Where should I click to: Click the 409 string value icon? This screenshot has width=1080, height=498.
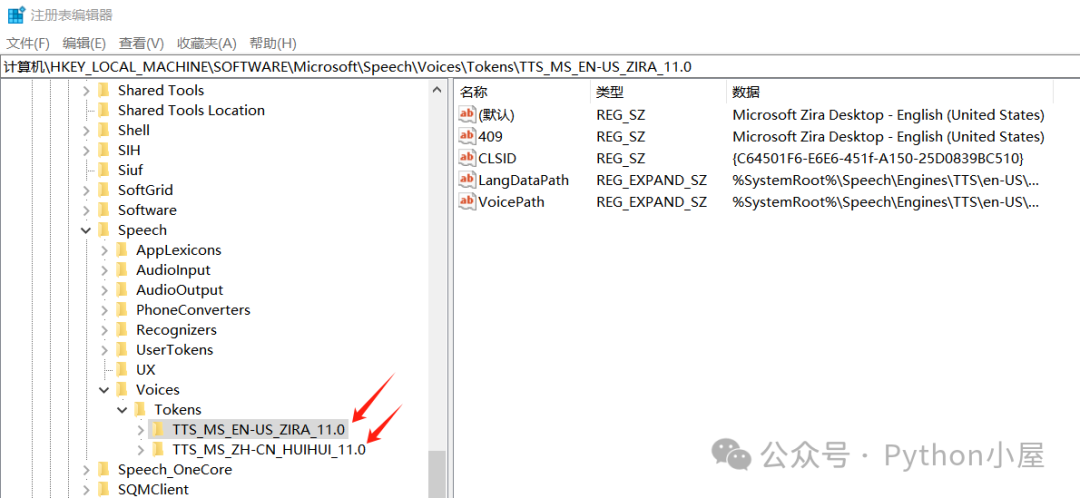[468, 136]
